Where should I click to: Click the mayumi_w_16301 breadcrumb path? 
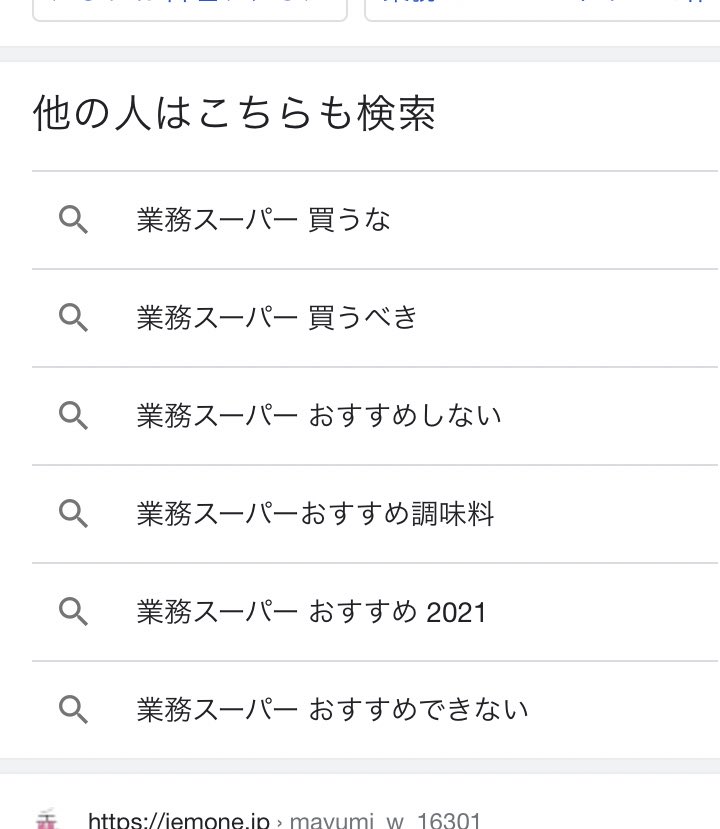coord(385,820)
